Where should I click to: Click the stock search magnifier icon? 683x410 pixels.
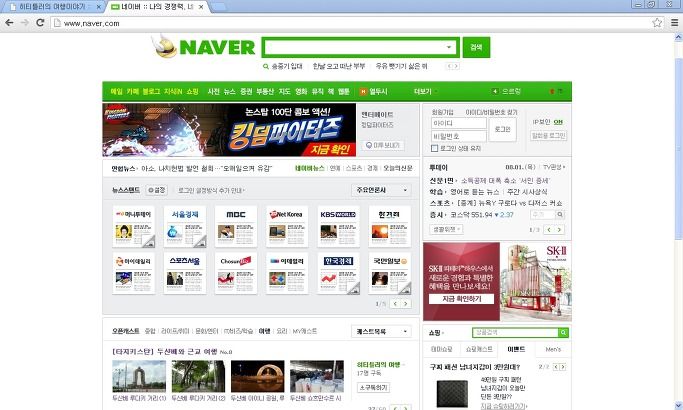coord(560,214)
